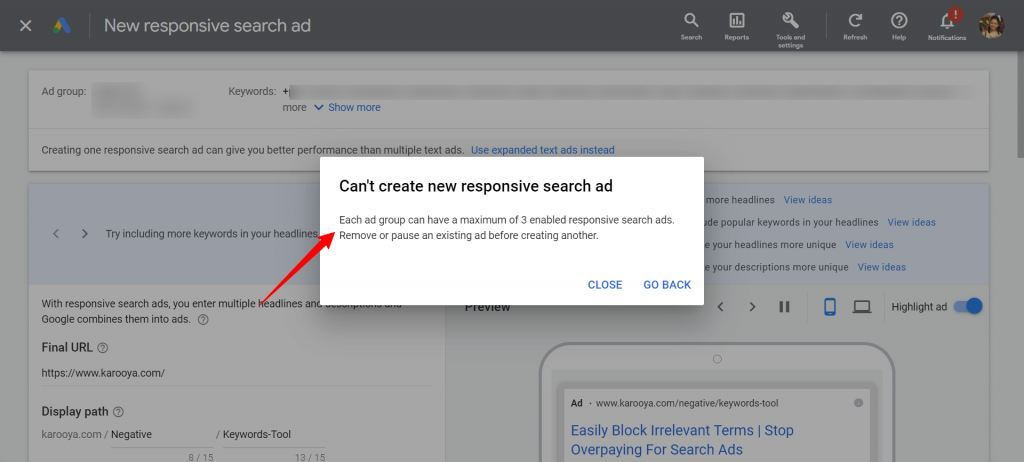Click the account profile avatar
Image resolution: width=1024 pixels, height=462 pixels.
tap(991, 25)
